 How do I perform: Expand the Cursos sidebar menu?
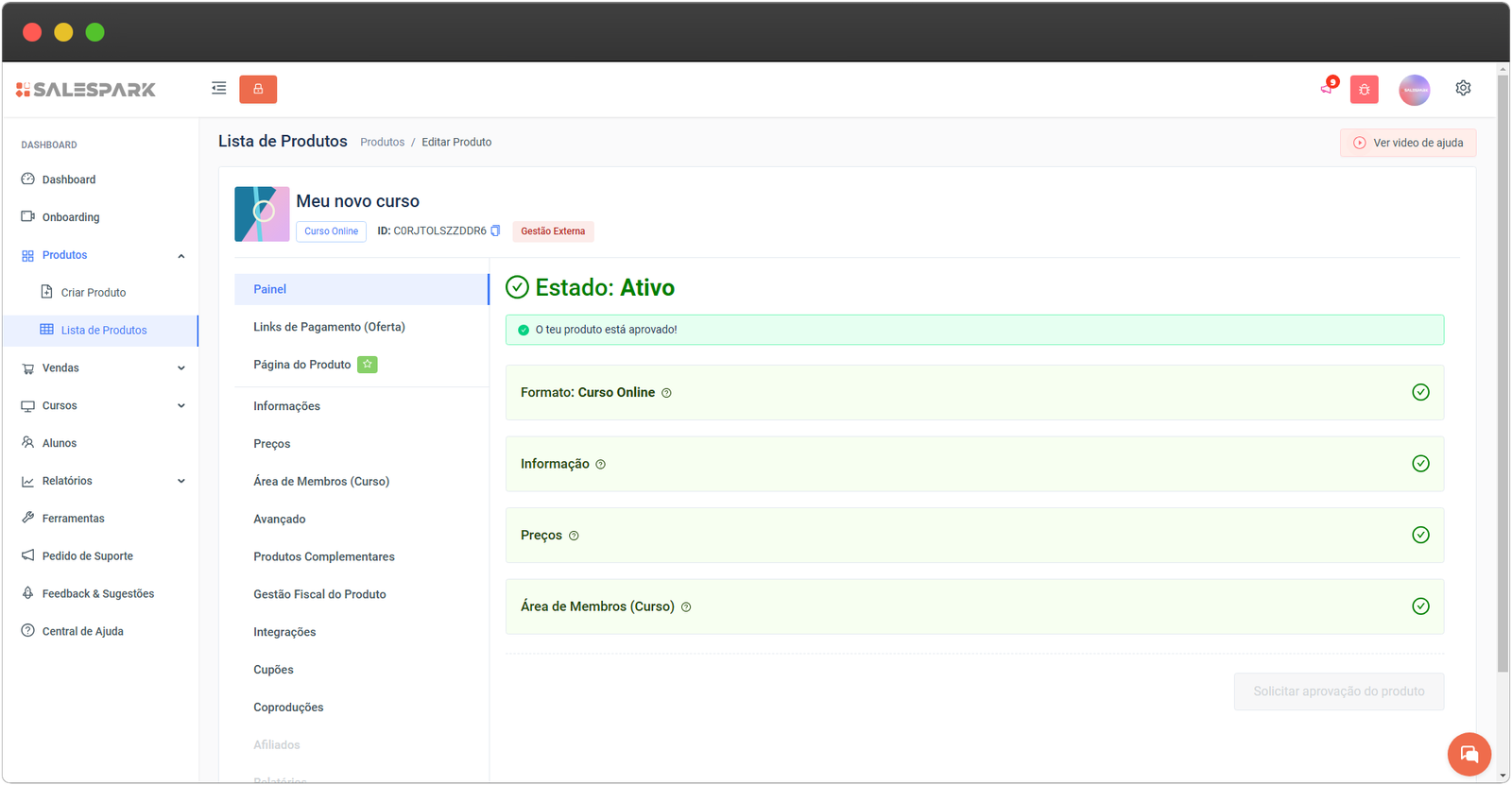pyautogui.click(x=181, y=406)
